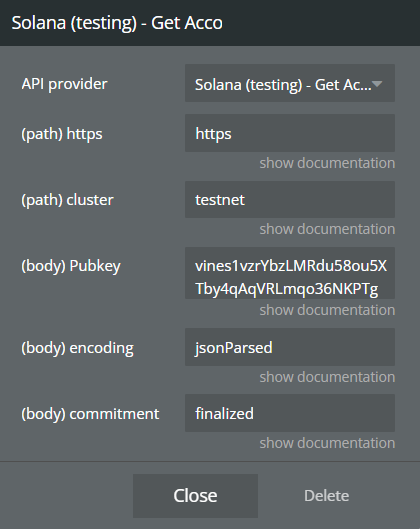Delete this Solana API action
The width and height of the screenshot is (420, 529).
pos(327,496)
